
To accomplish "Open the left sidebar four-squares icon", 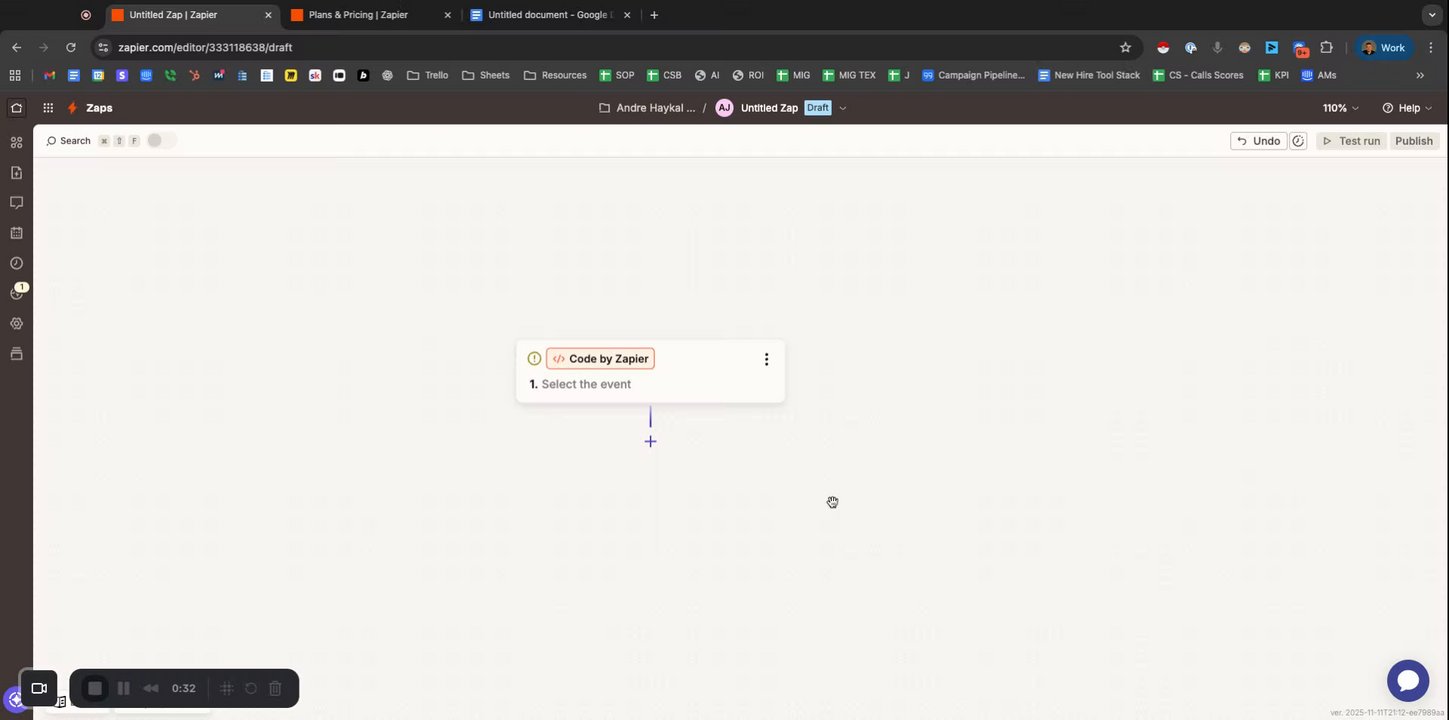I will coord(16,143).
